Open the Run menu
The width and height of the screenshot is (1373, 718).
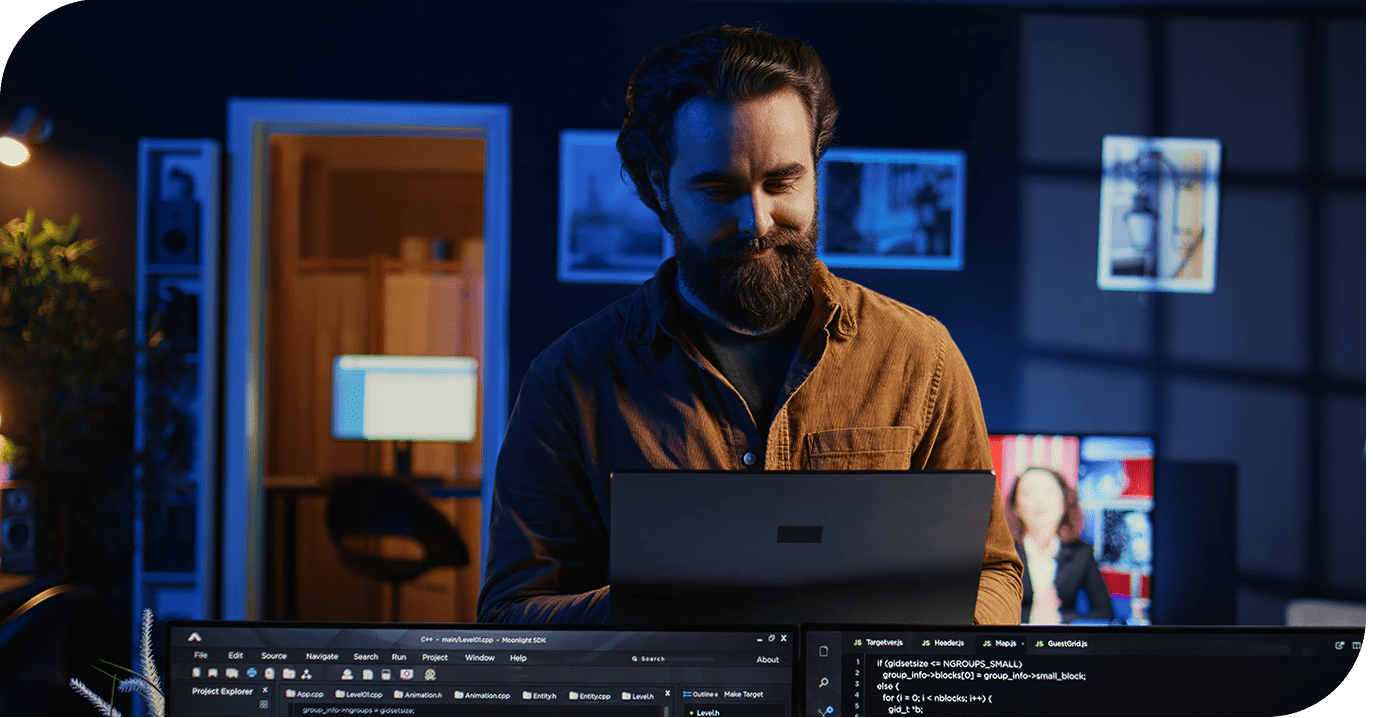click(x=399, y=657)
